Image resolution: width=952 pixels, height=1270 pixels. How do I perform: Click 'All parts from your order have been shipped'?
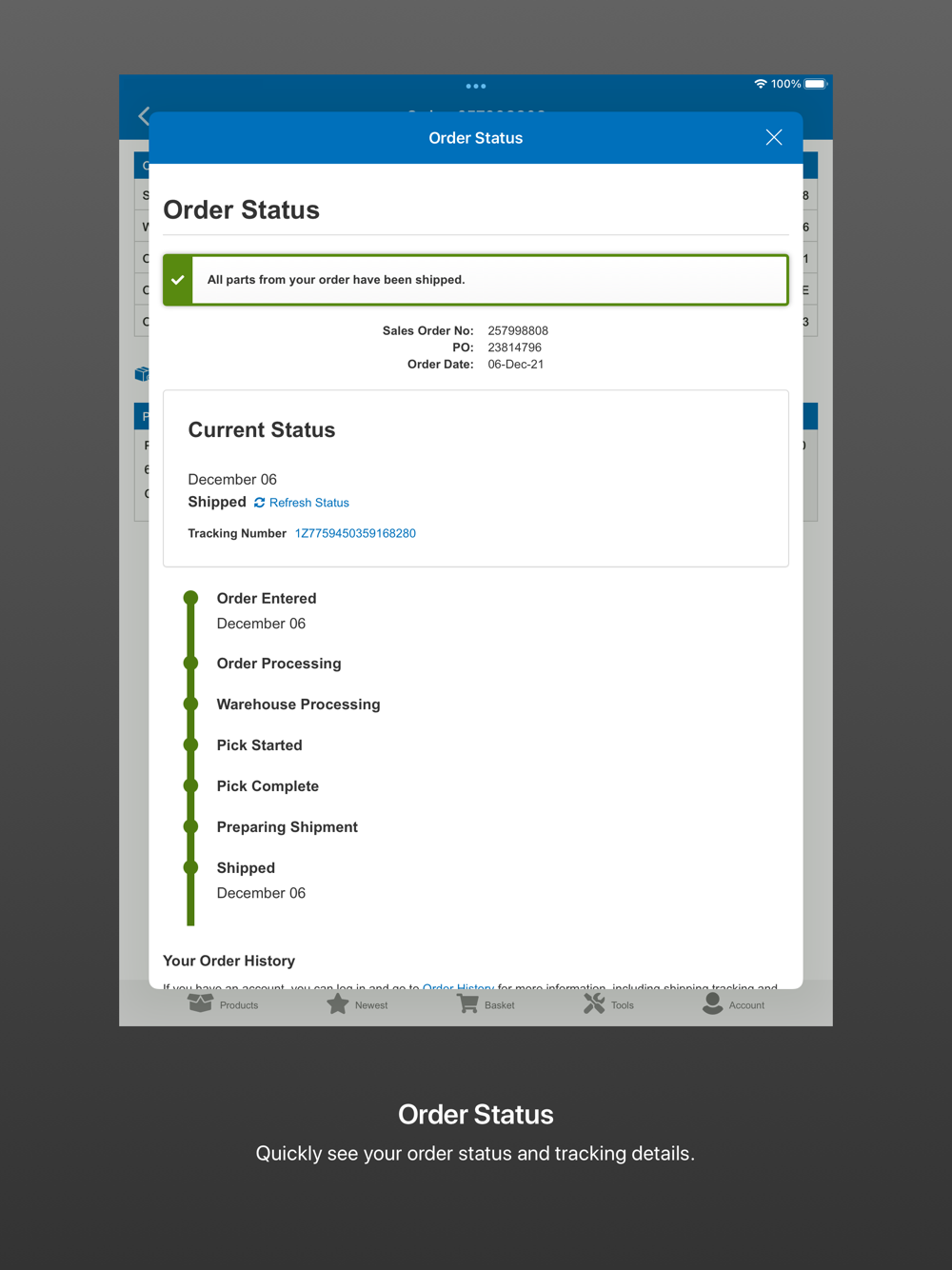[336, 280]
